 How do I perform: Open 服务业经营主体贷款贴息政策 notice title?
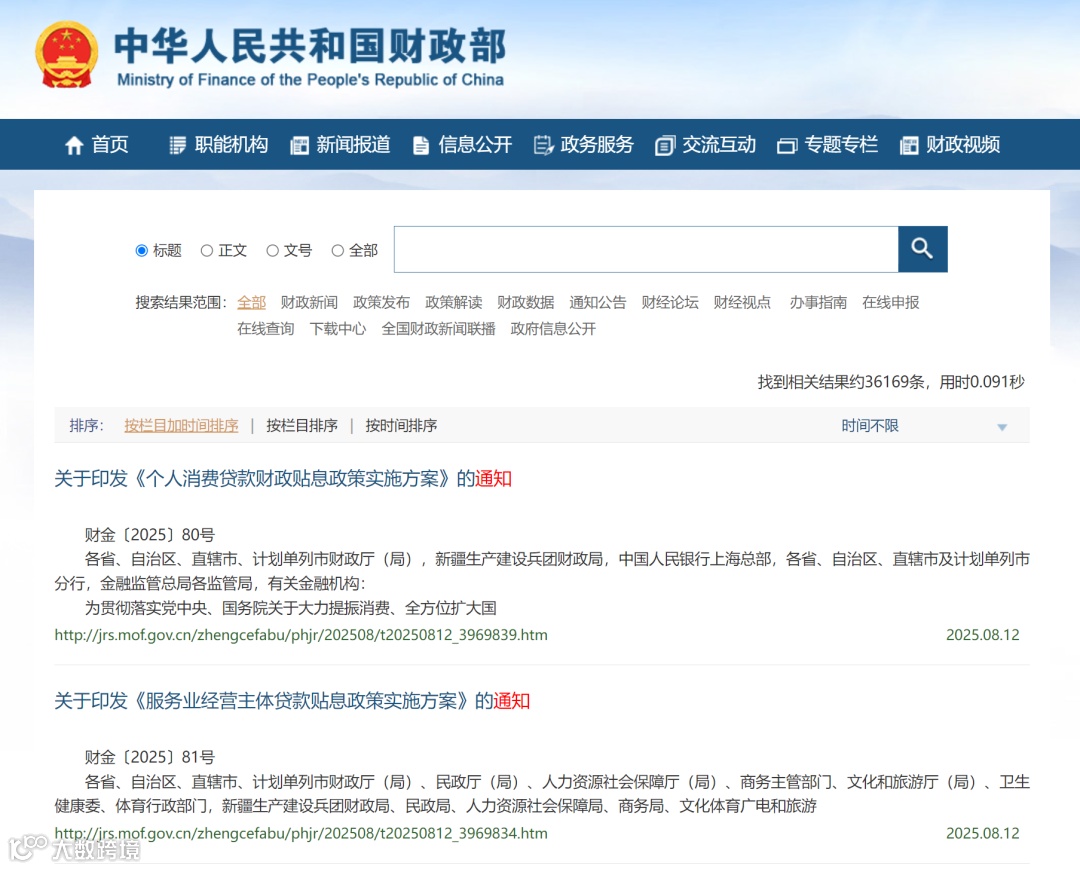coord(292,701)
